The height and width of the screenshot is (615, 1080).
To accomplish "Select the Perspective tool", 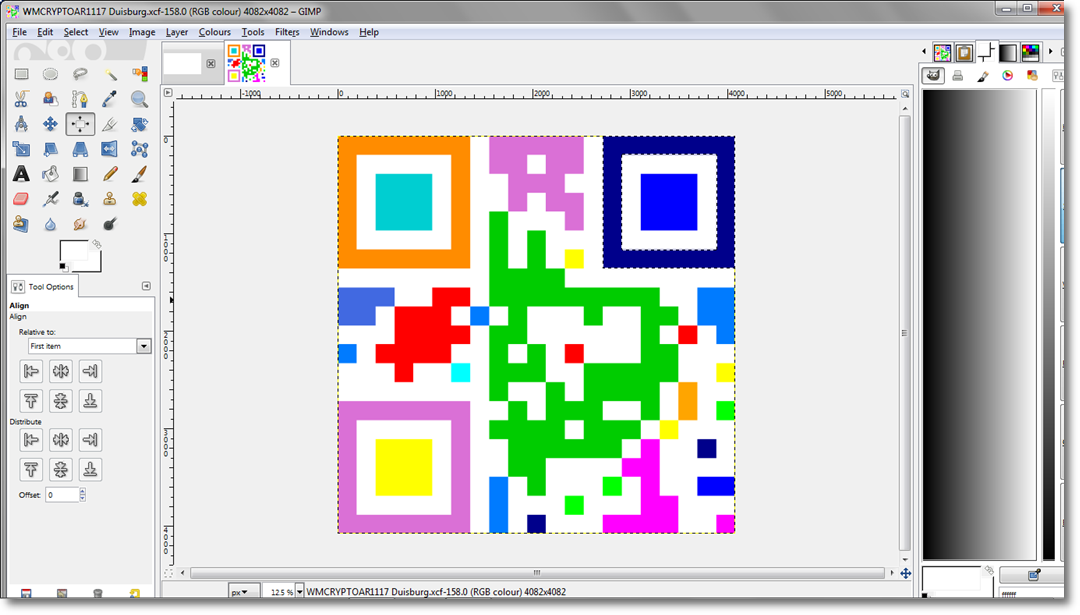I will pos(80,149).
